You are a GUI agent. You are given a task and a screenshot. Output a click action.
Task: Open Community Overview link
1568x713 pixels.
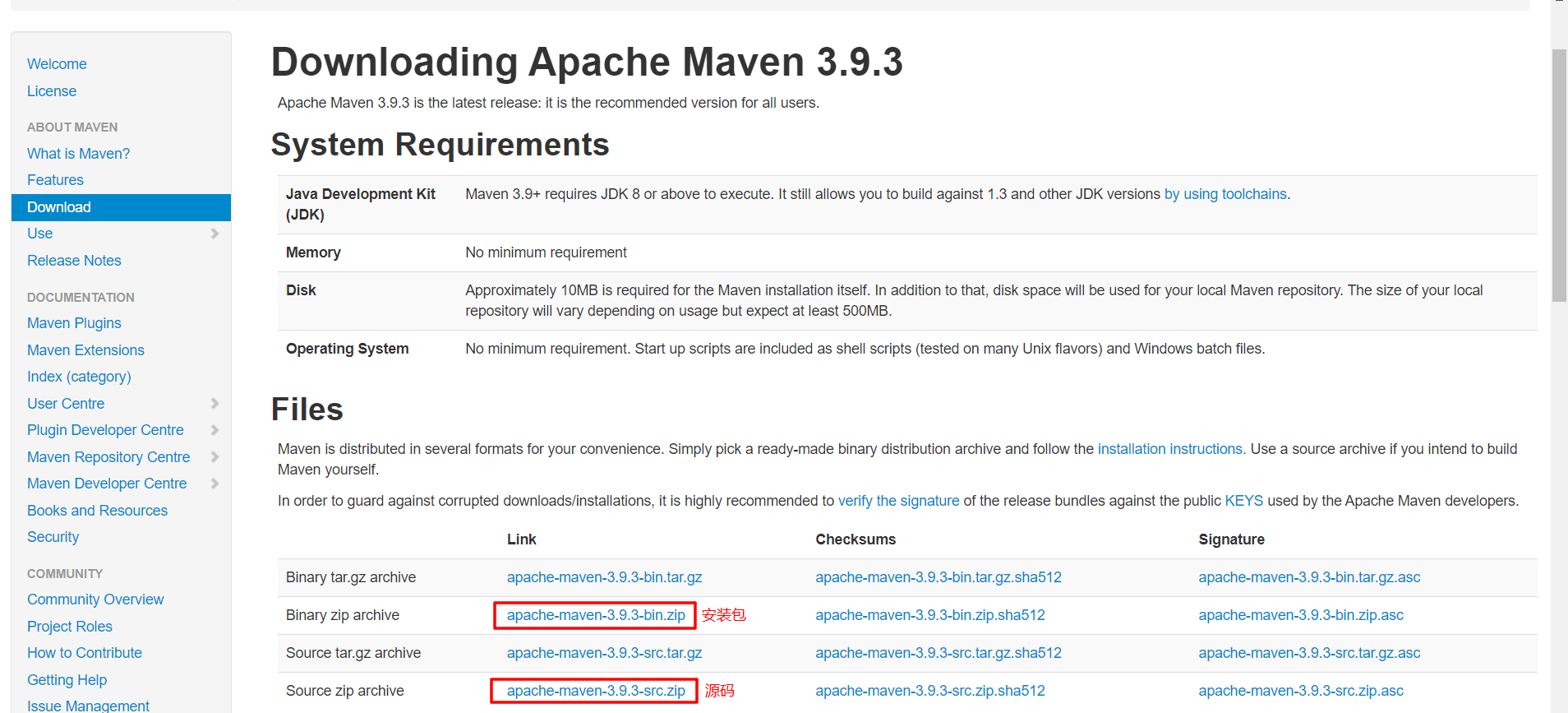tap(95, 600)
